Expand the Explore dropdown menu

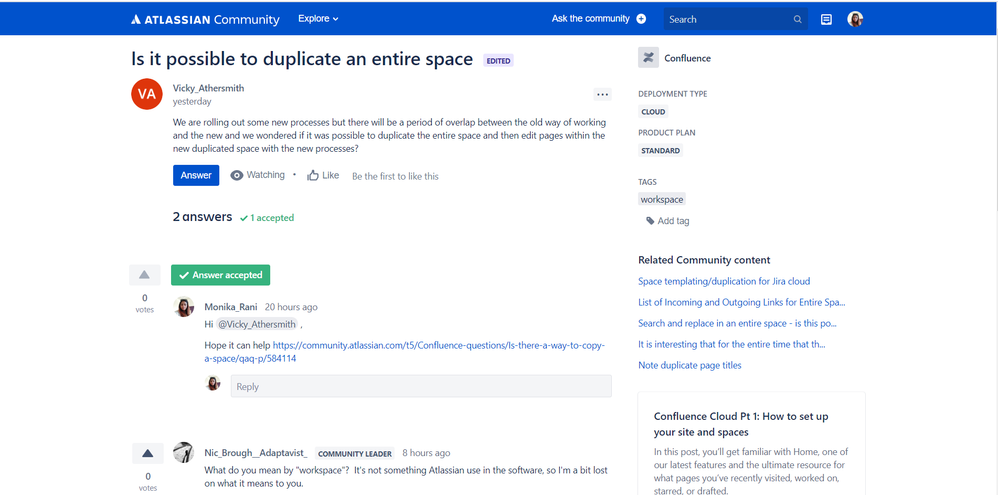click(x=318, y=18)
